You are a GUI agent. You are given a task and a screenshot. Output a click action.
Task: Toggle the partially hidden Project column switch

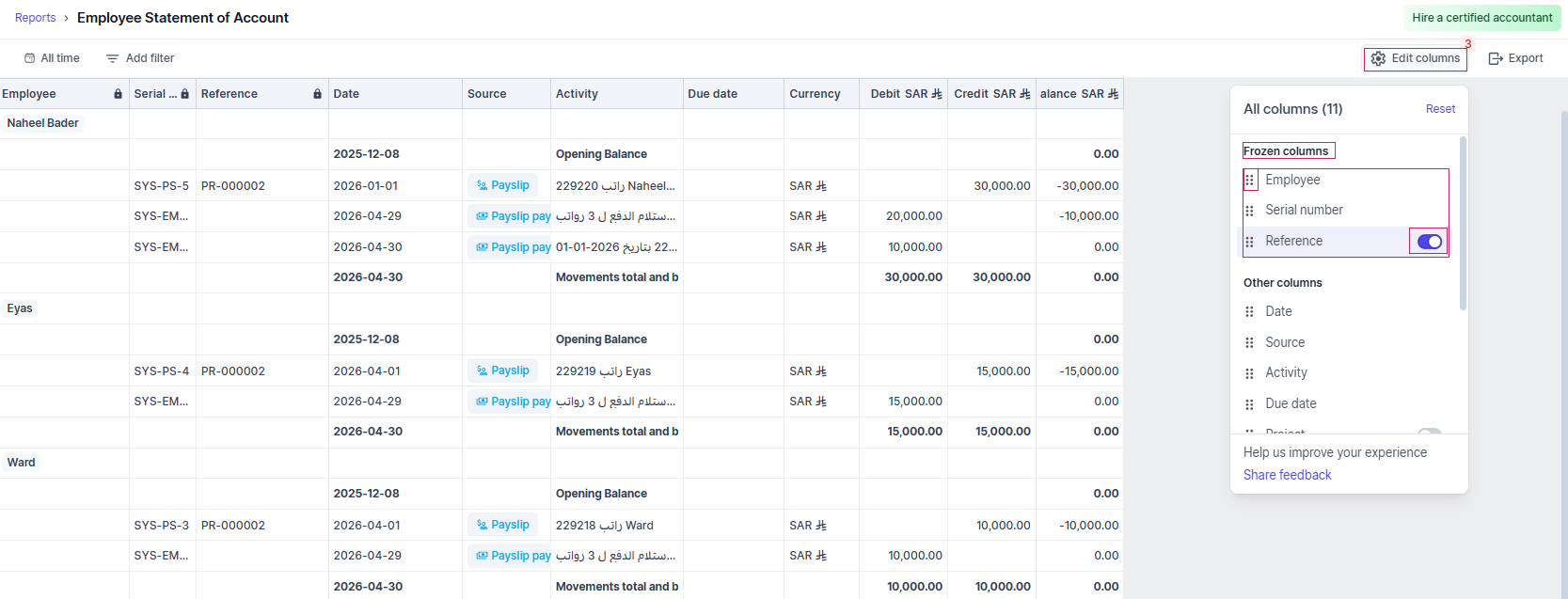pyautogui.click(x=1429, y=432)
